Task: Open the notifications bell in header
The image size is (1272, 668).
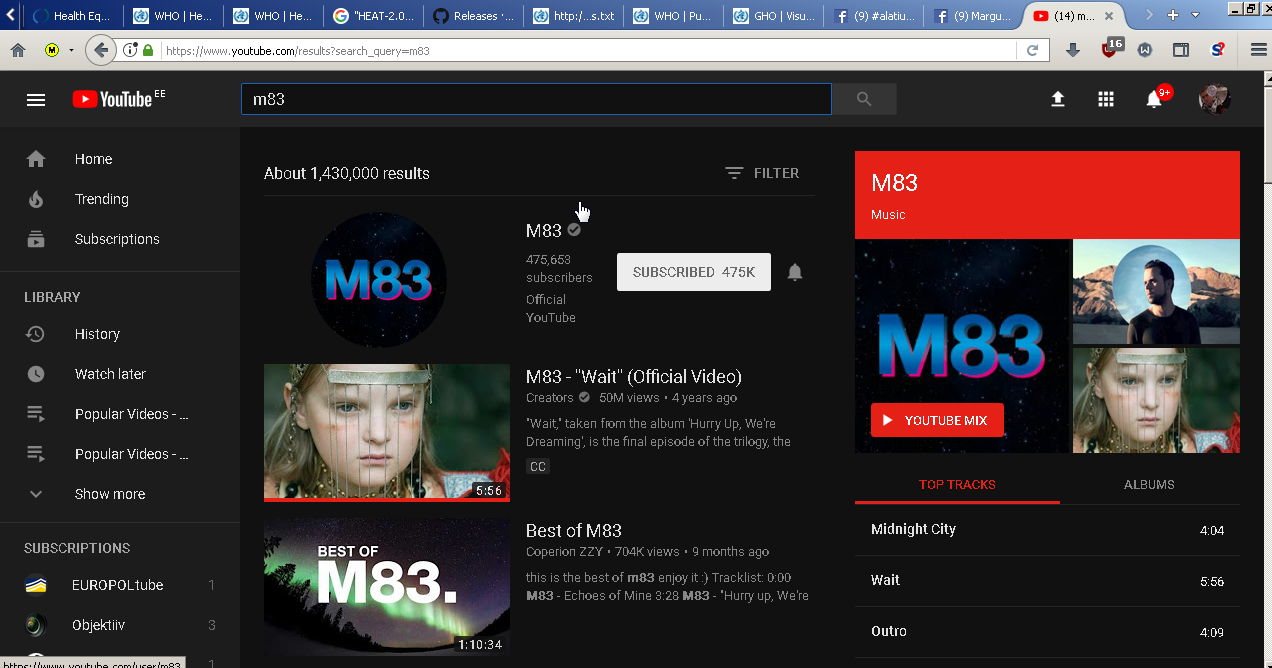Action: click(x=1154, y=99)
